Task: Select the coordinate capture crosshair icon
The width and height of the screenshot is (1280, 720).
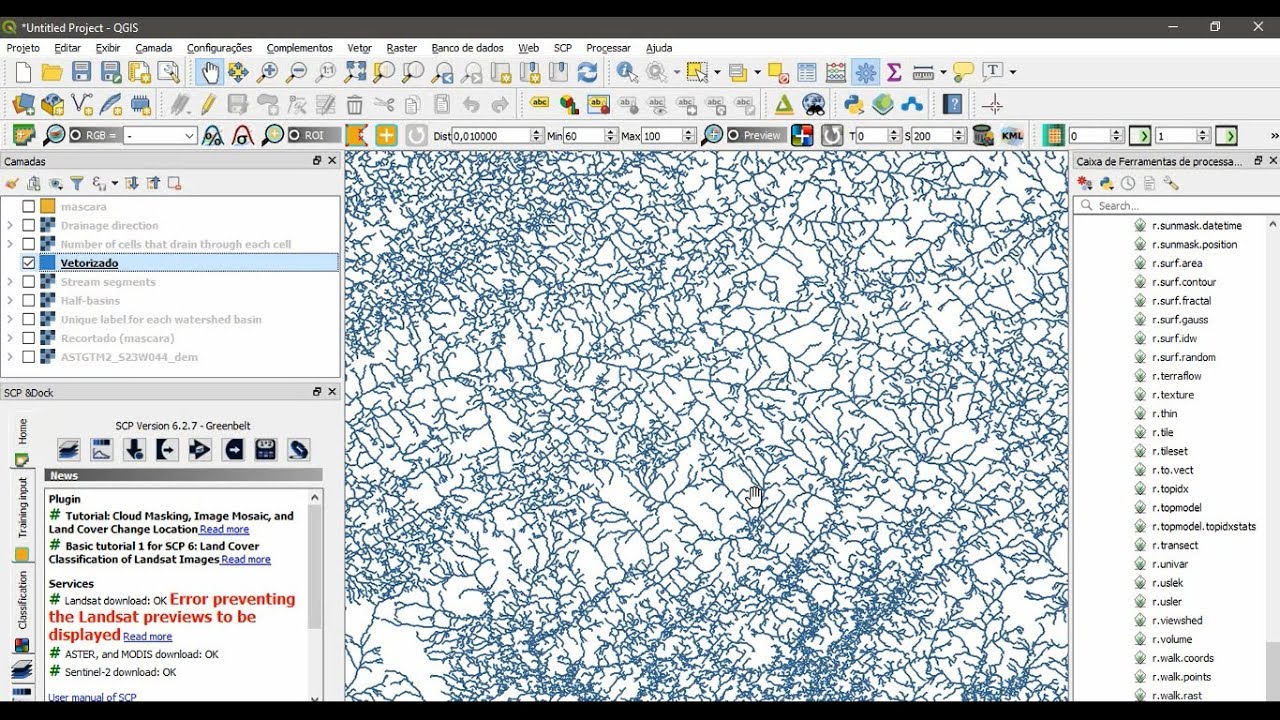Action: click(x=992, y=104)
